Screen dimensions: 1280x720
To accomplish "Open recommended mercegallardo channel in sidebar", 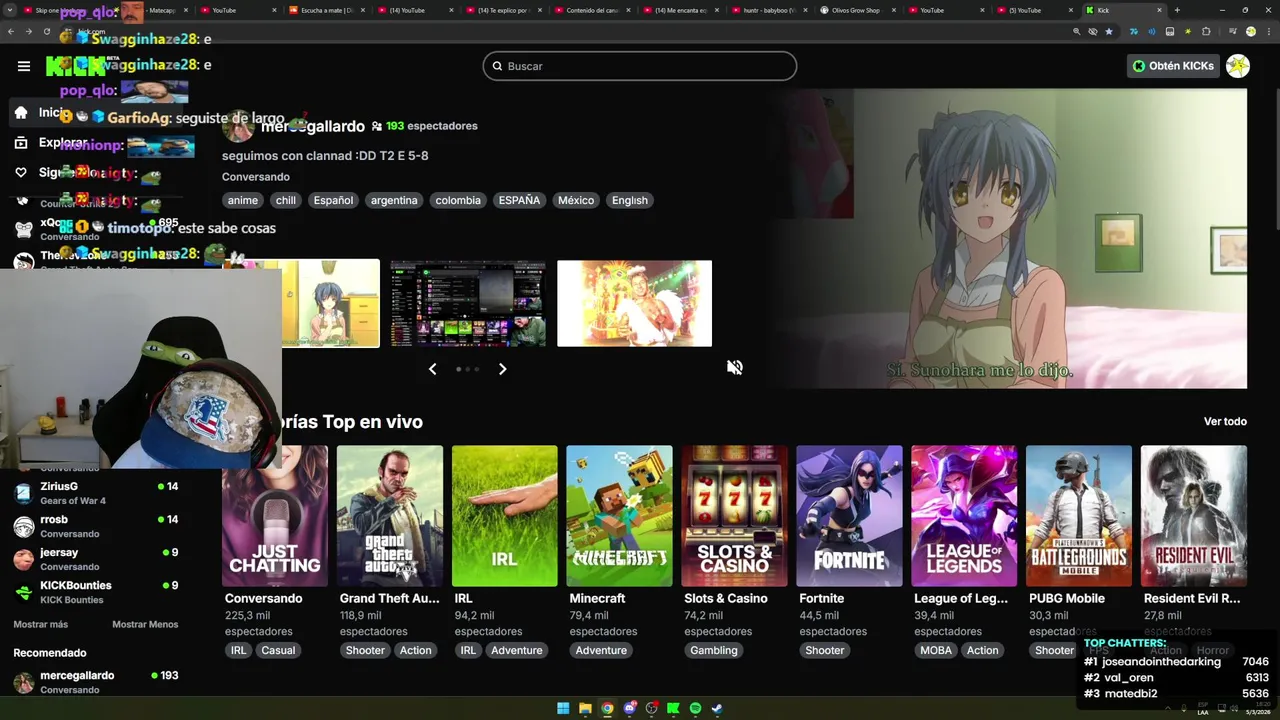I will click(96, 682).
